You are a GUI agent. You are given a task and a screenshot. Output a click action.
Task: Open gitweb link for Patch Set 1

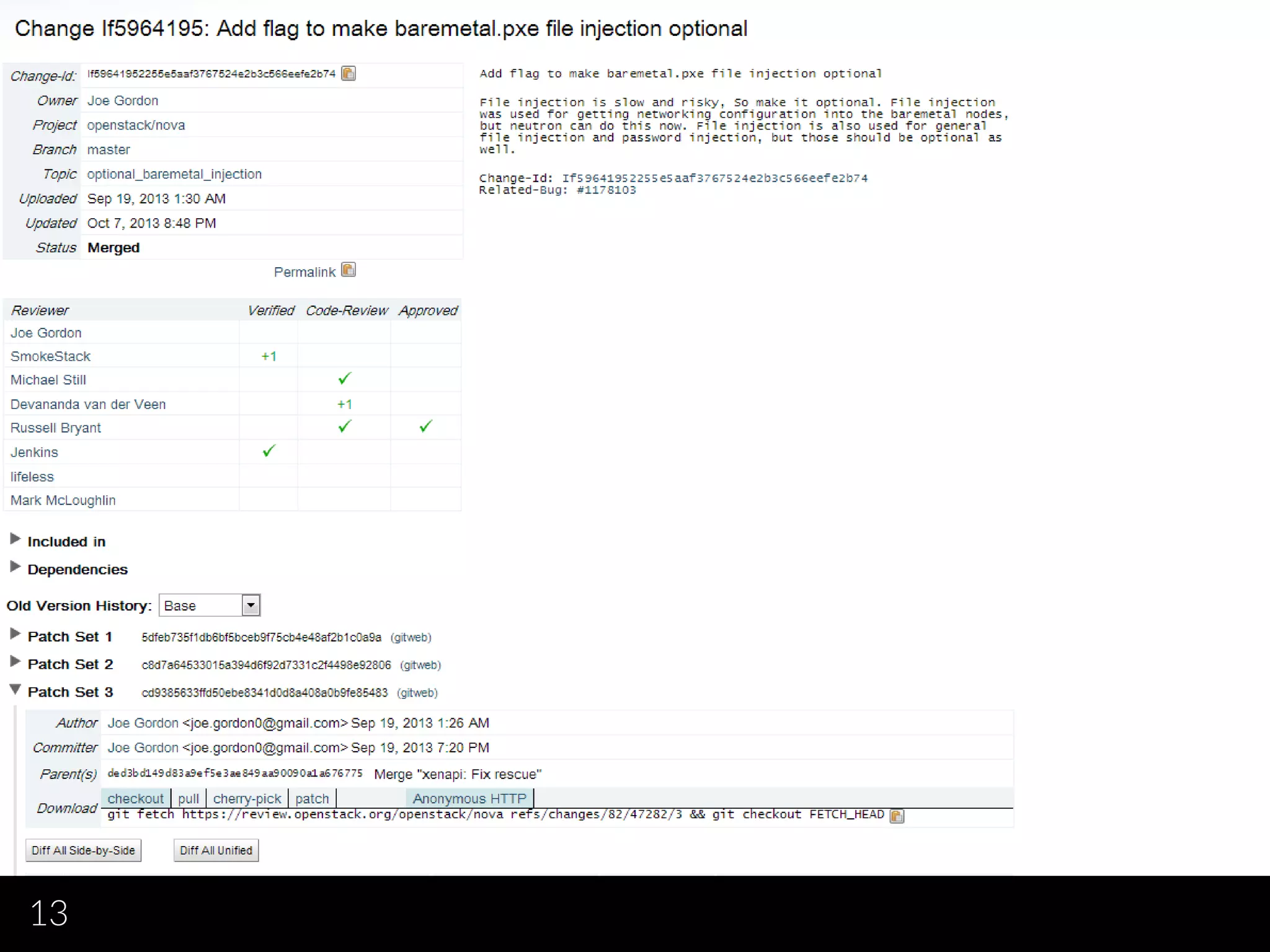click(411, 637)
